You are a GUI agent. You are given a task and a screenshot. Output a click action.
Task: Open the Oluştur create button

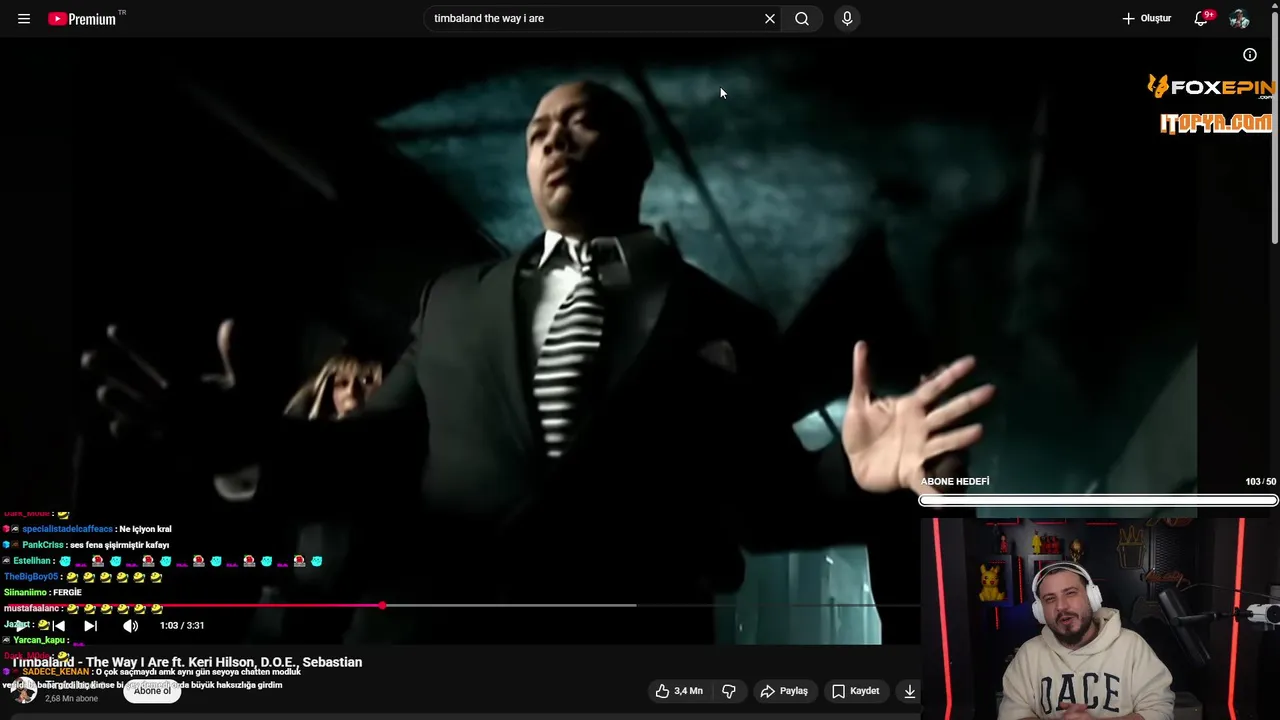pyautogui.click(x=1146, y=19)
